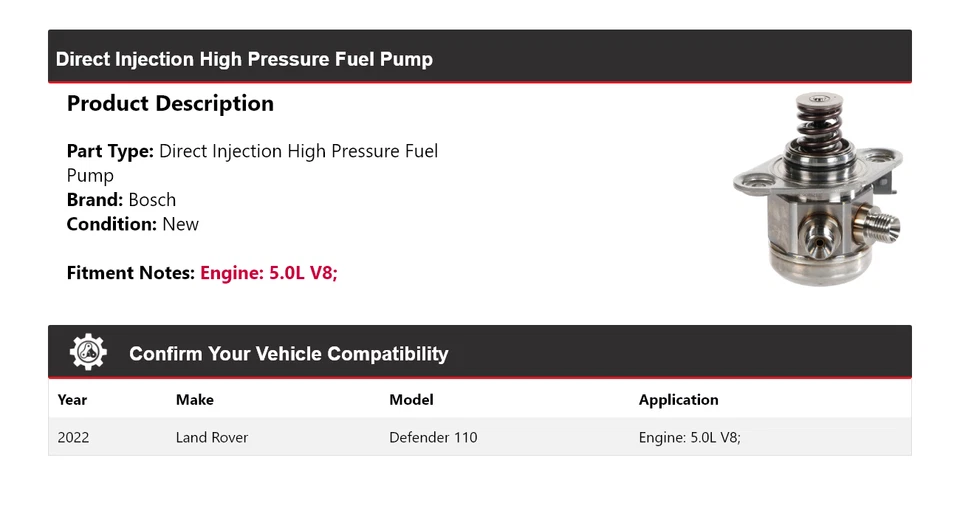Click the Model column header
960x517 pixels.
(x=411, y=400)
